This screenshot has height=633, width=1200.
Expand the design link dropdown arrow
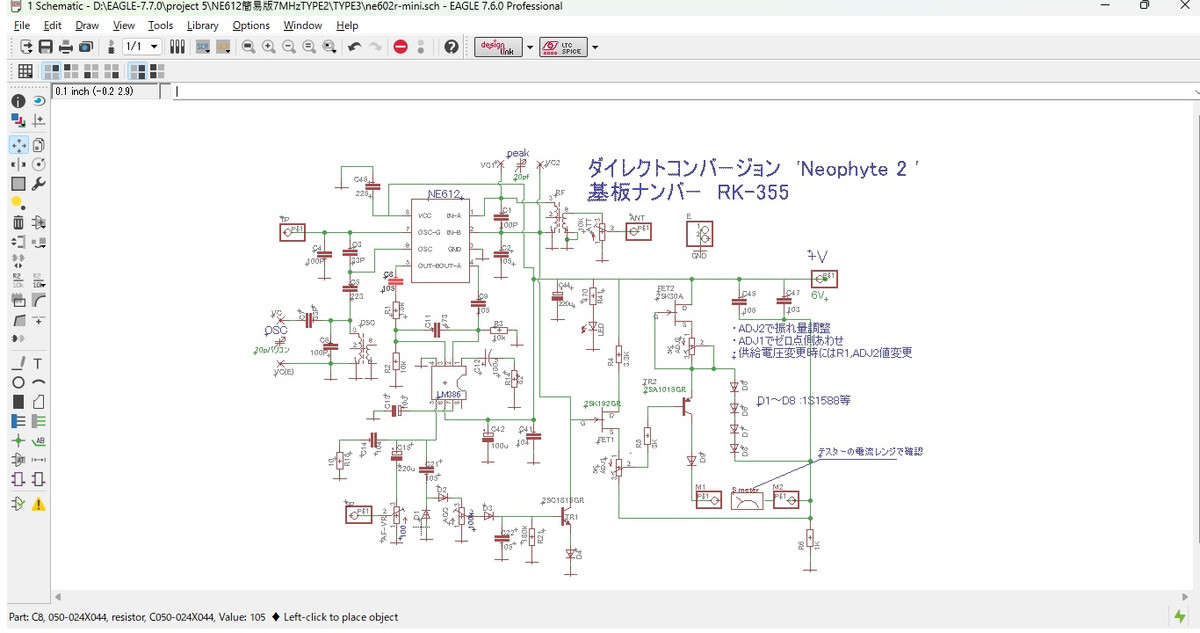[530, 47]
